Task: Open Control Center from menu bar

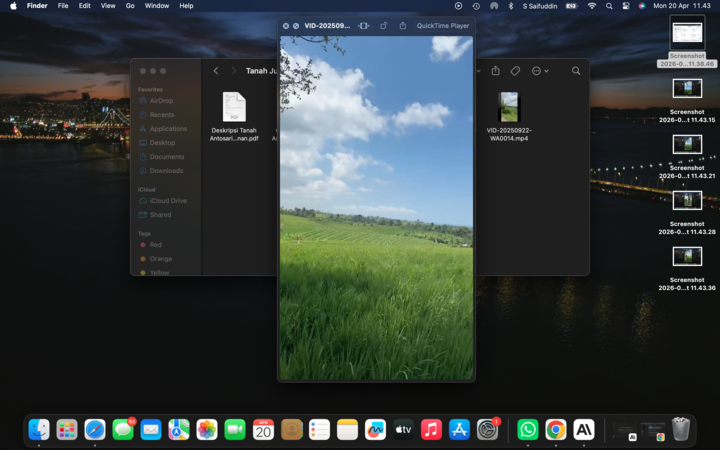Action: pos(625,6)
